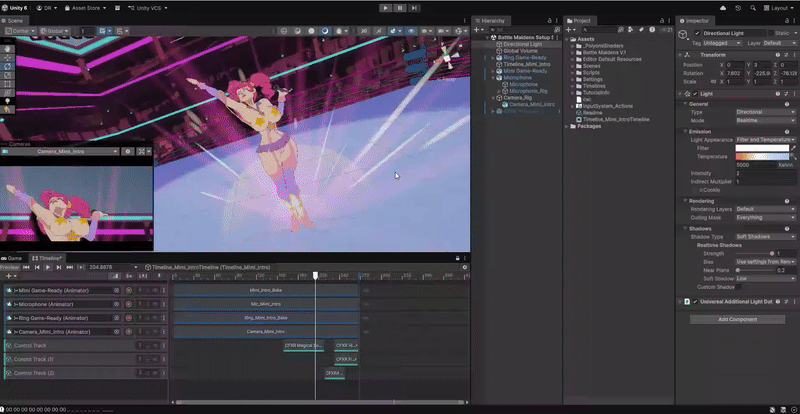Select the Project tab

tap(579, 21)
